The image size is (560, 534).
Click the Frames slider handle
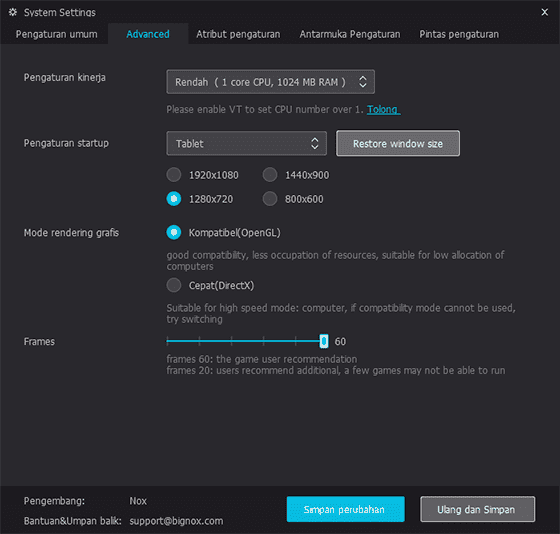[324, 341]
